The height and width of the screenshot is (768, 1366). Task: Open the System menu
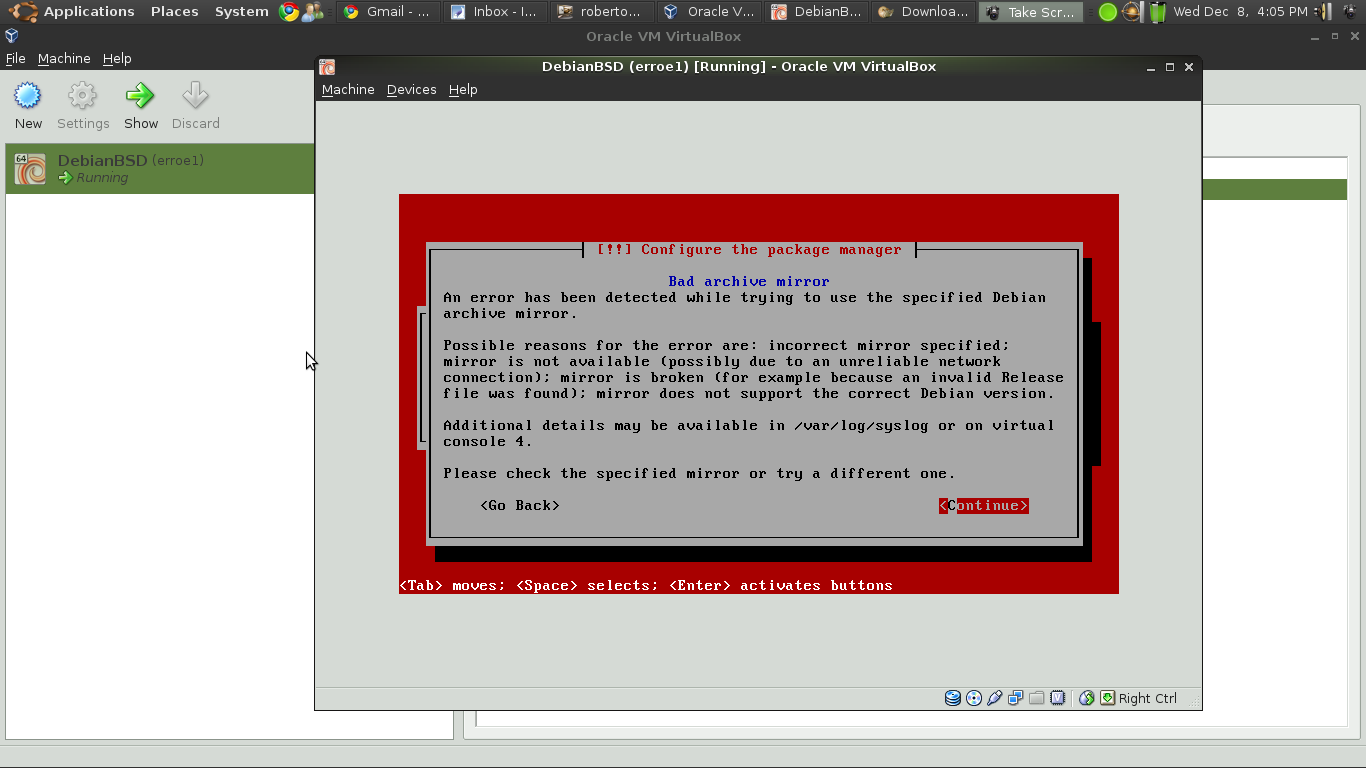(241, 12)
